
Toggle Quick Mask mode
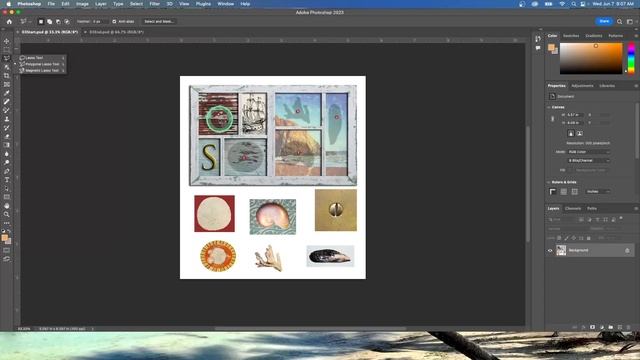[x=7, y=250]
